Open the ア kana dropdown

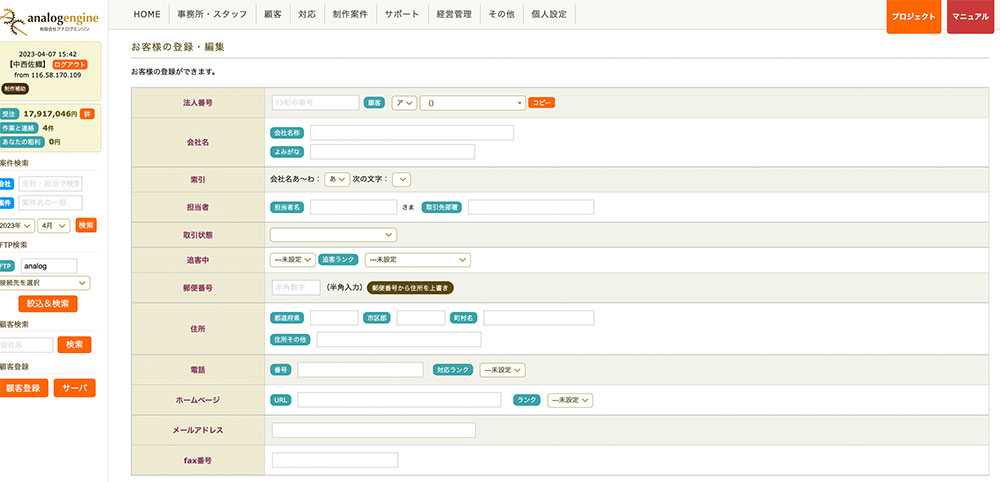click(x=404, y=103)
